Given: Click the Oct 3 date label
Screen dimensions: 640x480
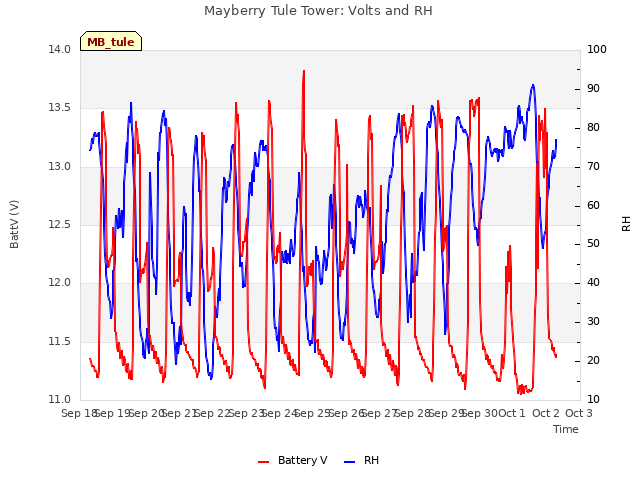Looking at the screenshot, I should 579,413.
